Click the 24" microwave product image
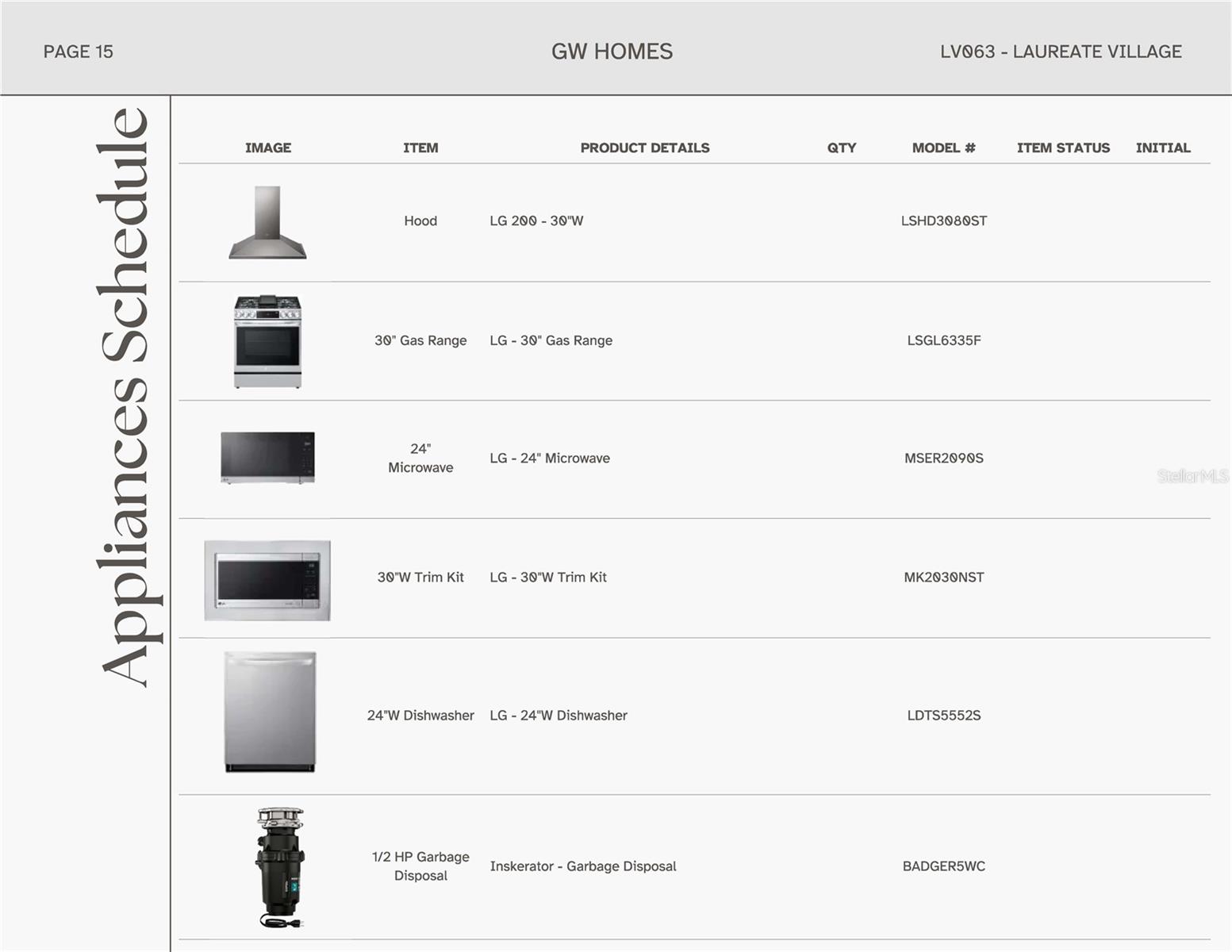Image resolution: width=1232 pixels, height=952 pixels. click(268, 458)
